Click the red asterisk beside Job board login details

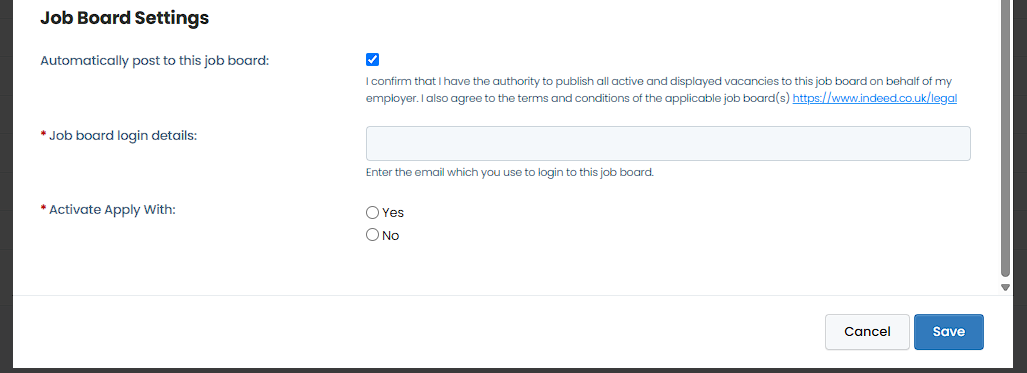[43, 134]
